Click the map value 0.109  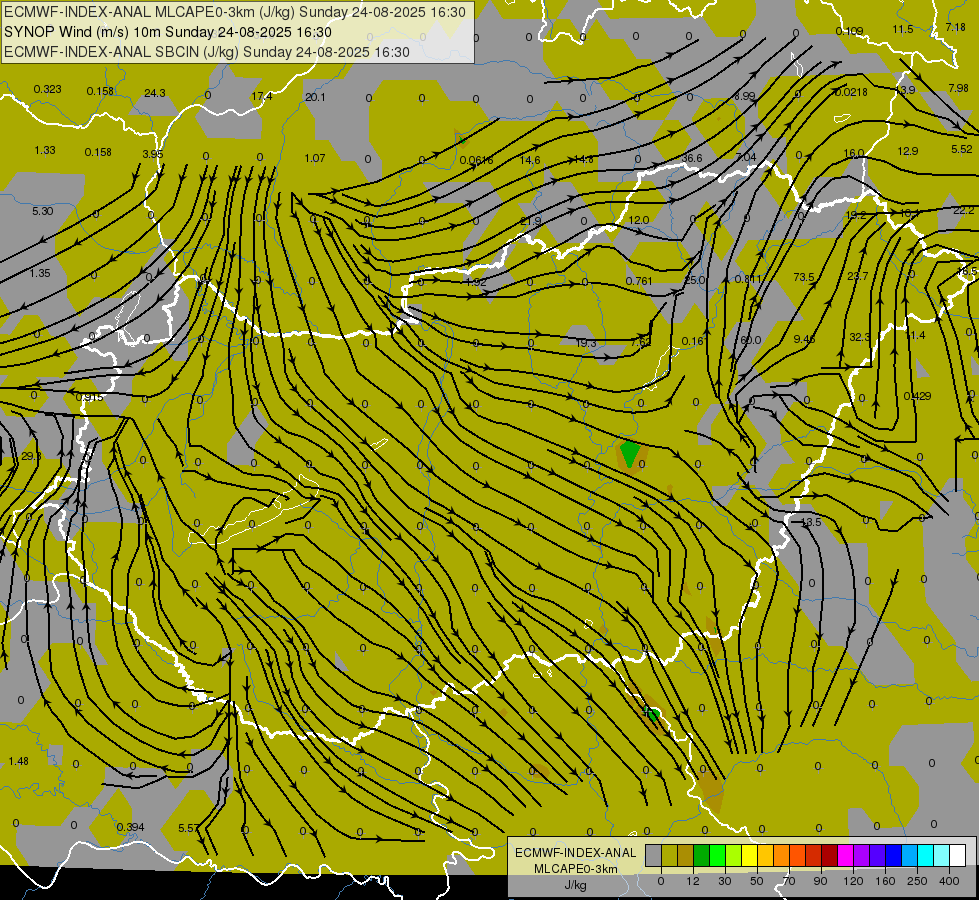point(849,31)
